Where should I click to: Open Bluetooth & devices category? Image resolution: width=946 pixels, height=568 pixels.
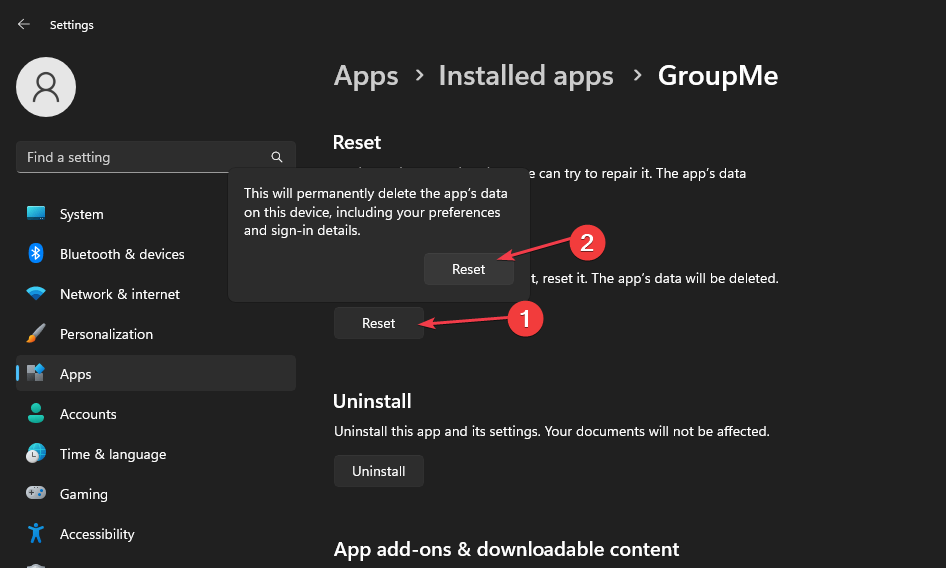point(156,254)
